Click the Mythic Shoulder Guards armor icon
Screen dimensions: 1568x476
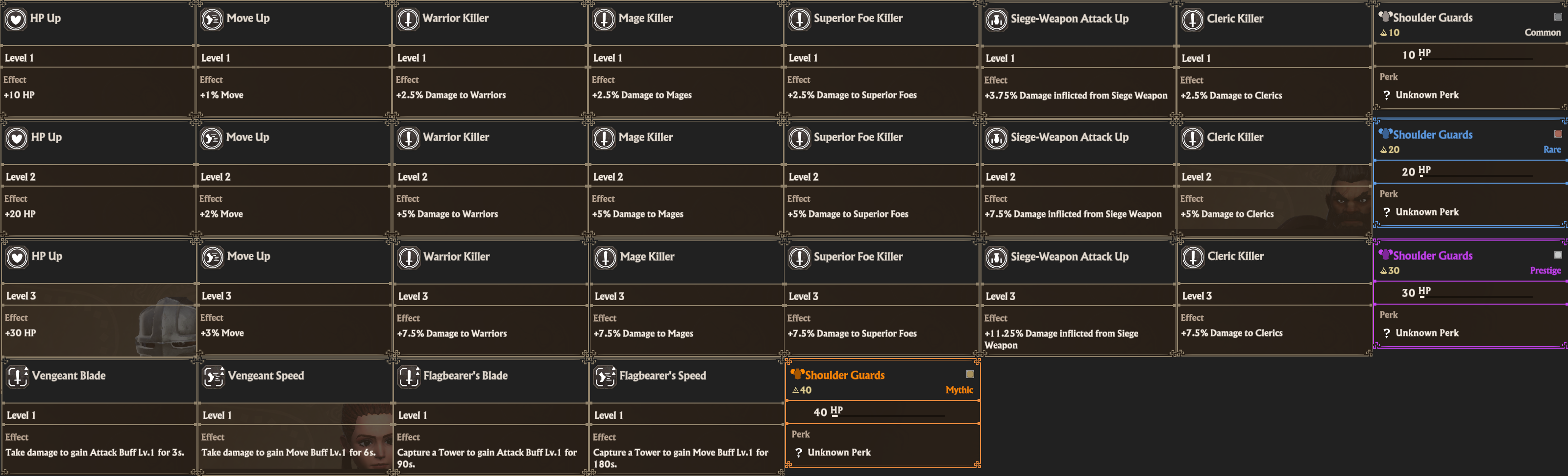click(797, 374)
